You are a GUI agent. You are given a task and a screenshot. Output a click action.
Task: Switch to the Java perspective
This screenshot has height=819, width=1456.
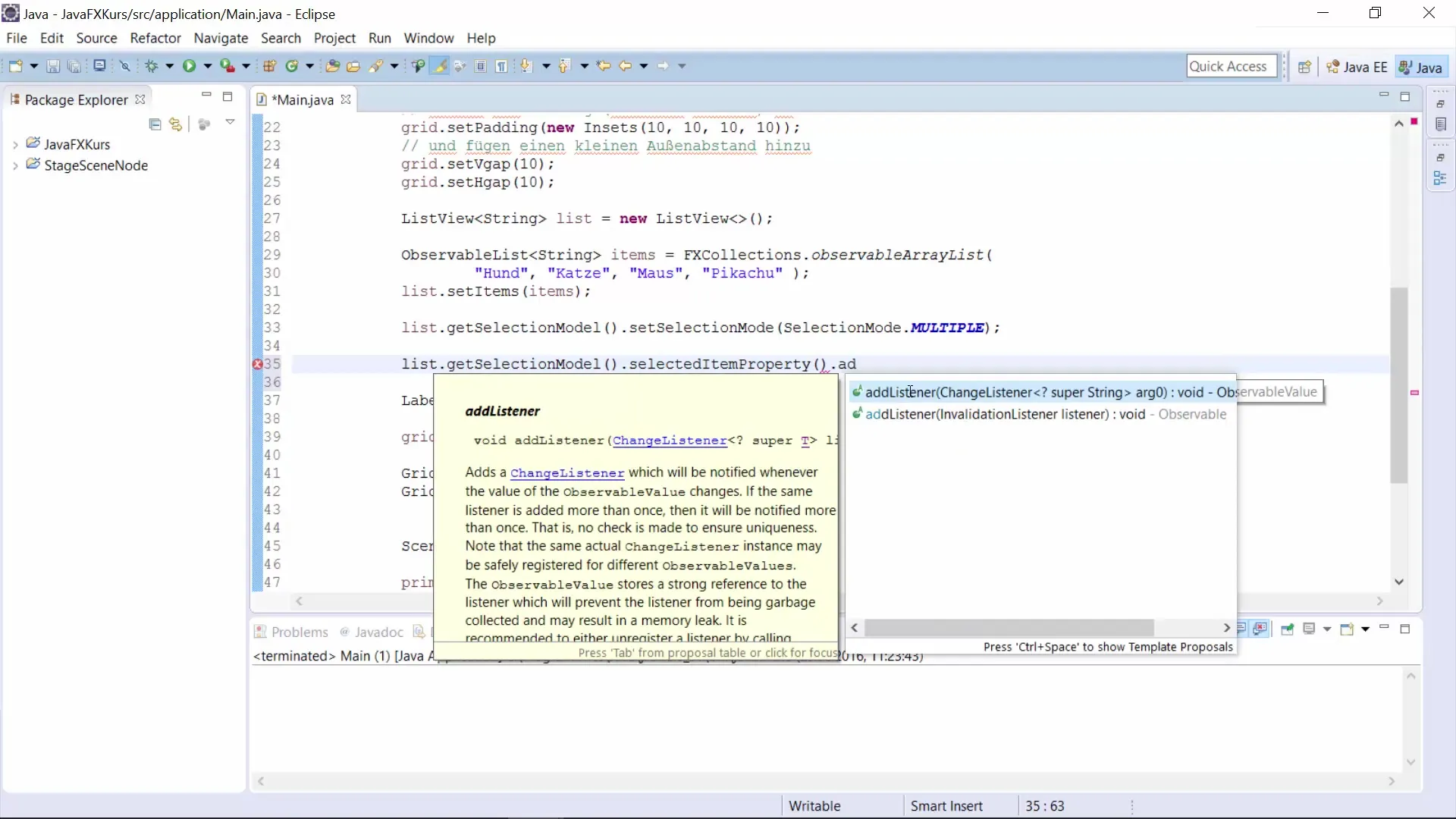coord(1420,67)
